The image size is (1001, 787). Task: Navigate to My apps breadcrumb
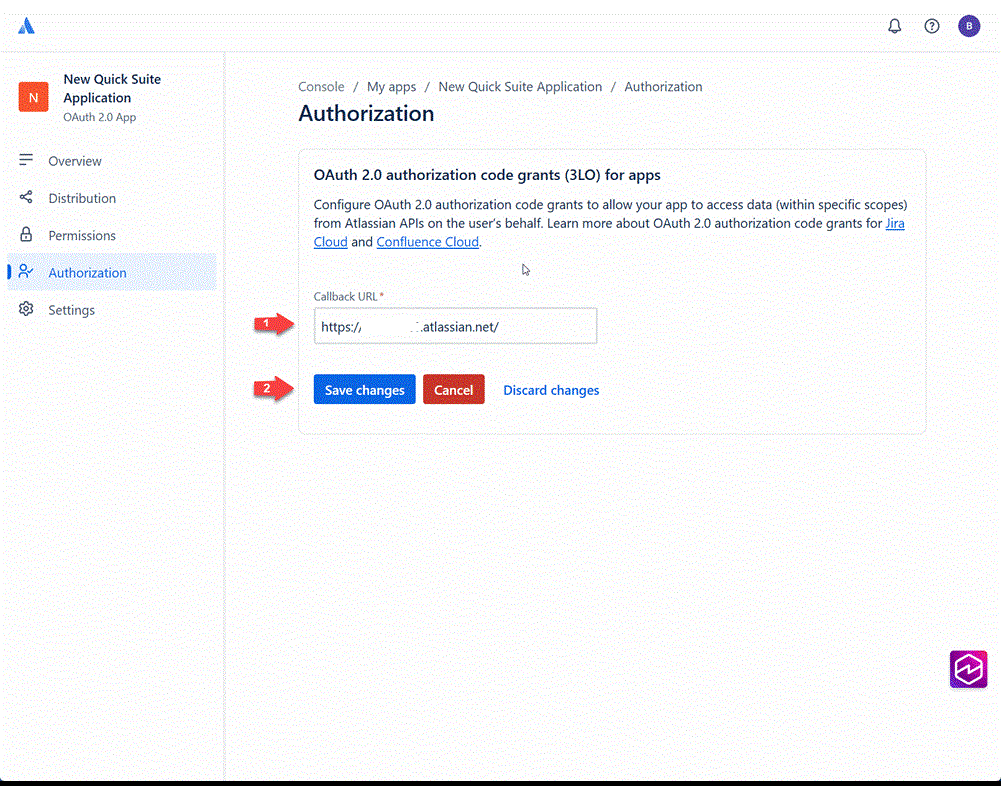391,87
